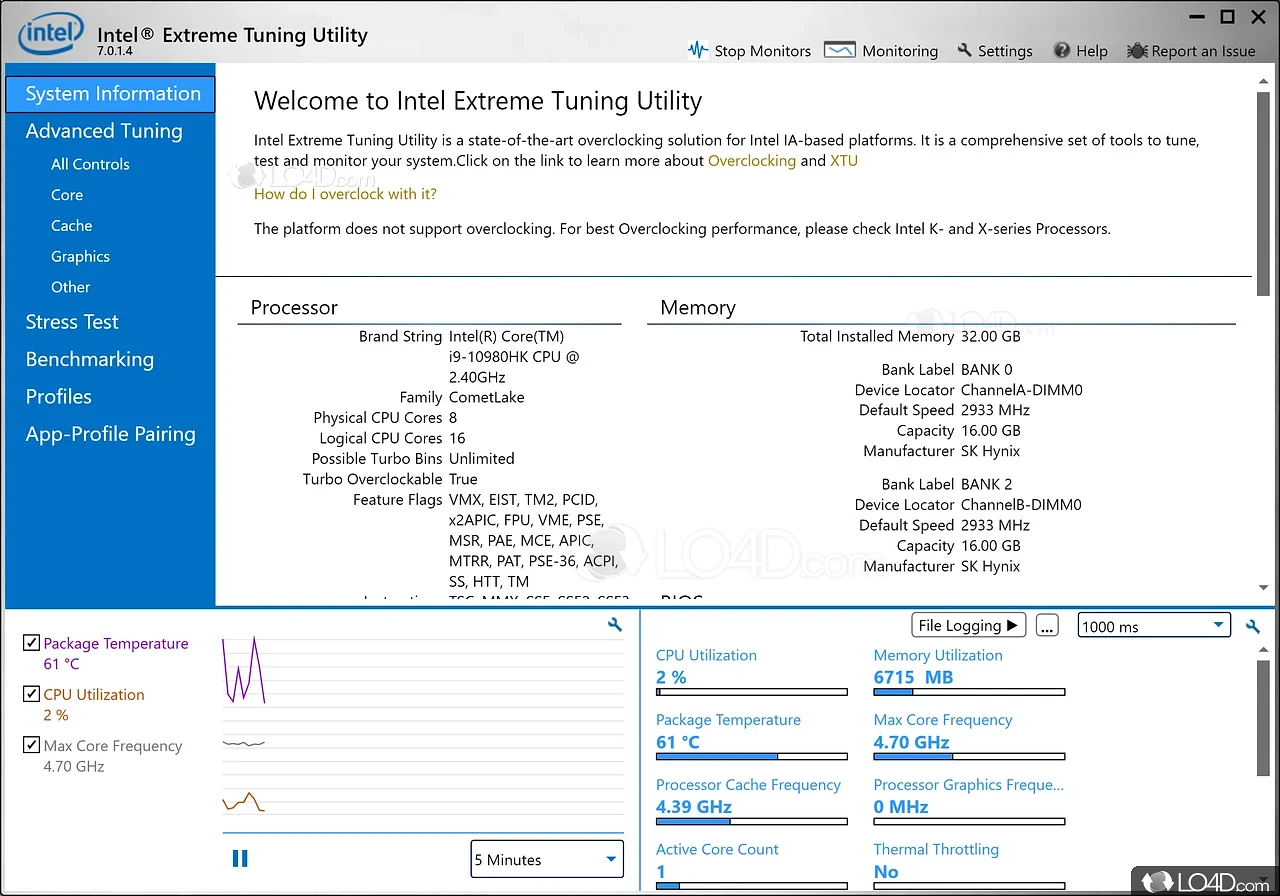Screen dimensions: 1280x896
Task: Toggle CPU Utilization checkbox
Action: point(31,694)
